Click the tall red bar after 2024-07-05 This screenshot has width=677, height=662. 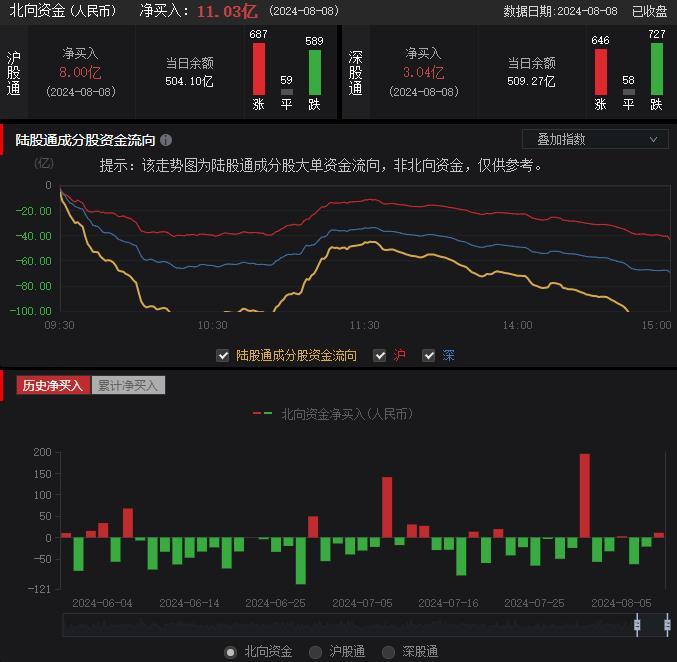pos(387,507)
